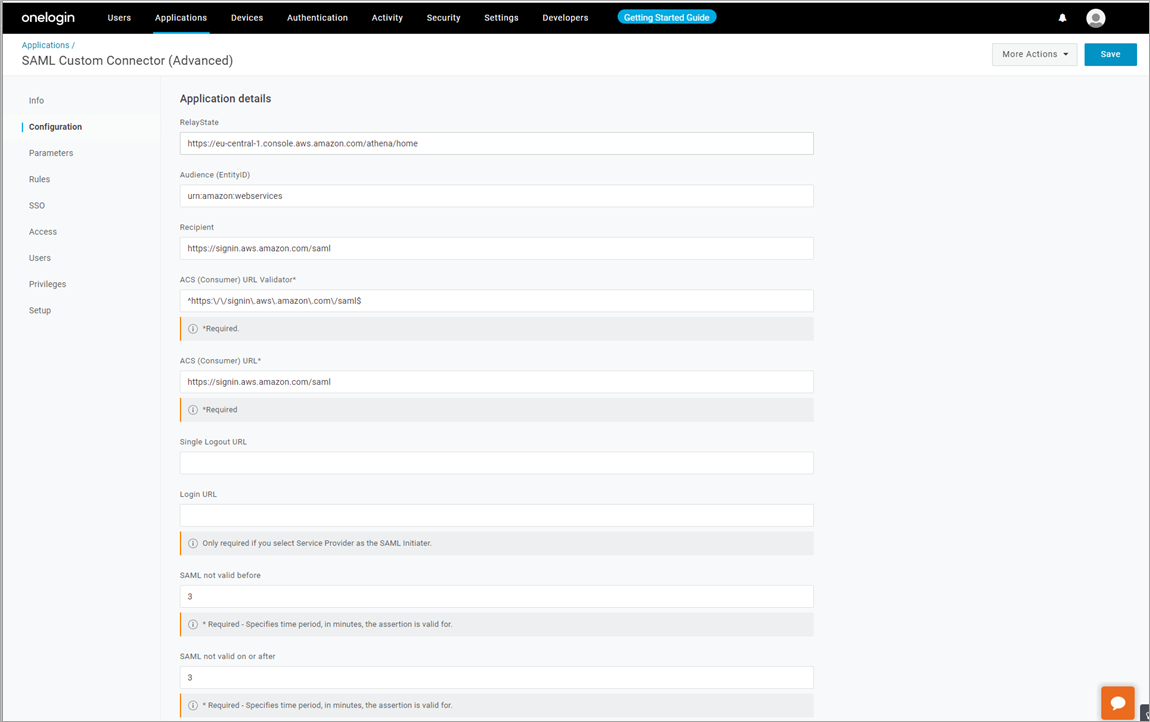Click info icon beside ACS (Consumer) URL *Required note

(193, 409)
